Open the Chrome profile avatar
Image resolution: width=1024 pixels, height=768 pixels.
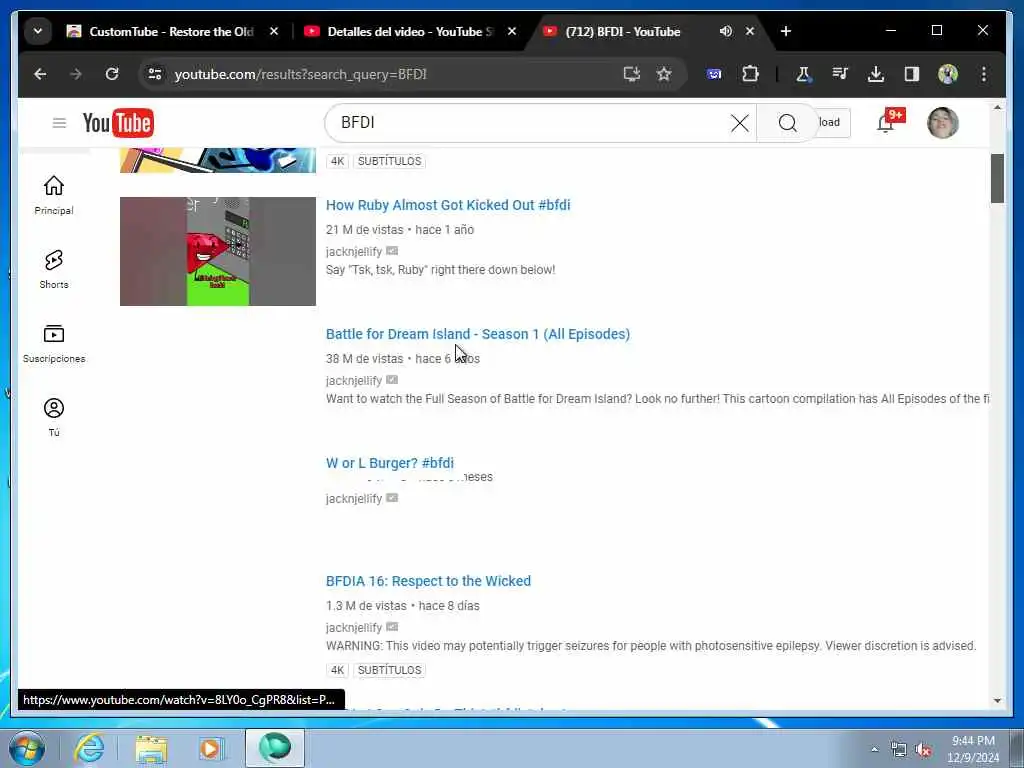(x=948, y=74)
